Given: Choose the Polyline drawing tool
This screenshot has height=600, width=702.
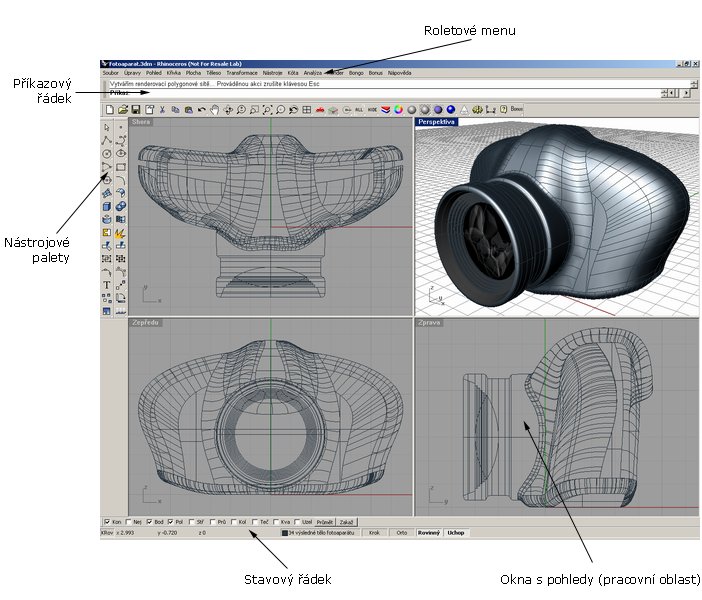Looking at the screenshot, I should (107, 141).
